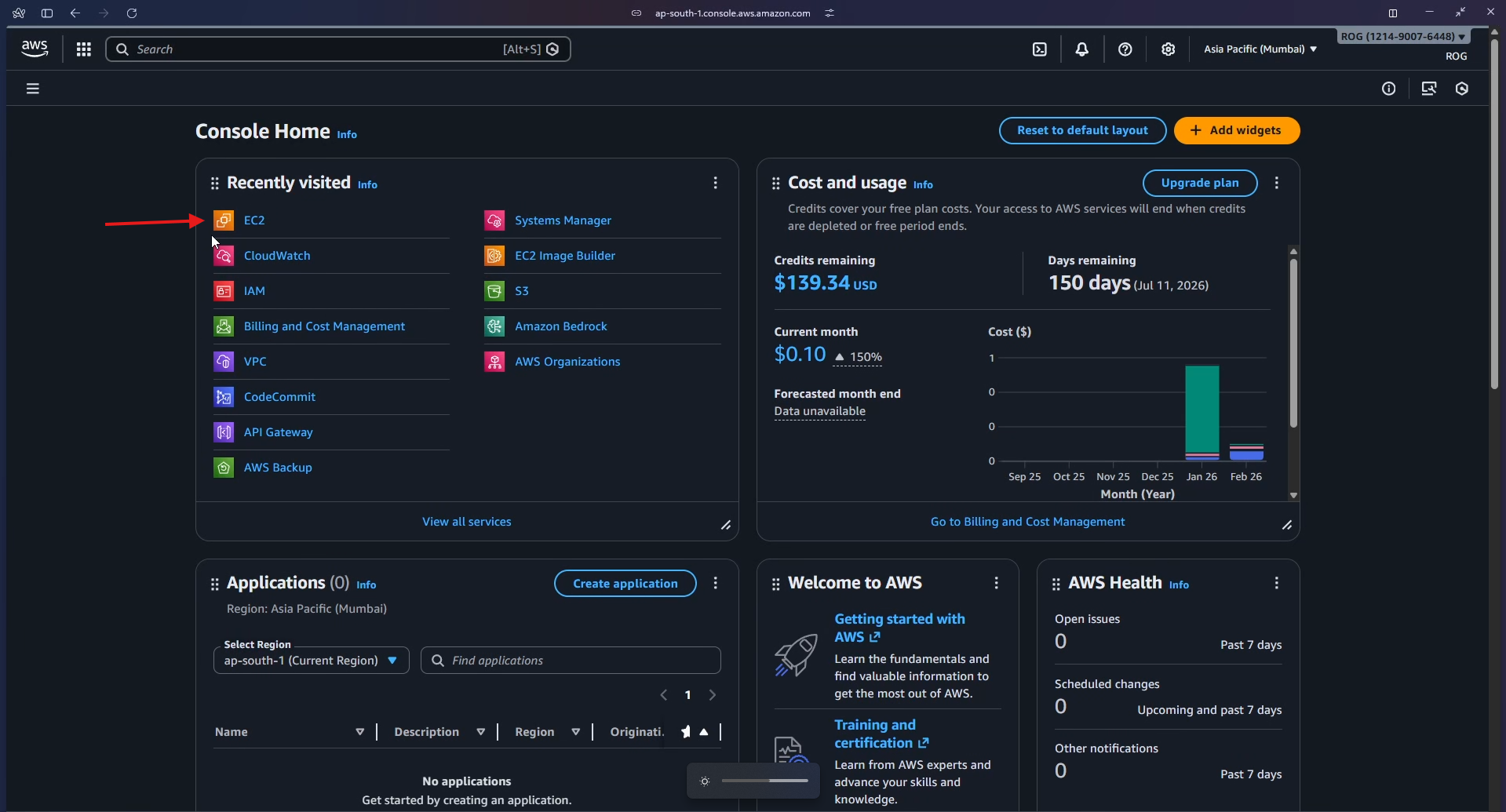Click the Find applications search field
Image resolution: width=1506 pixels, height=812 pixels.
[x=571, y=660]
